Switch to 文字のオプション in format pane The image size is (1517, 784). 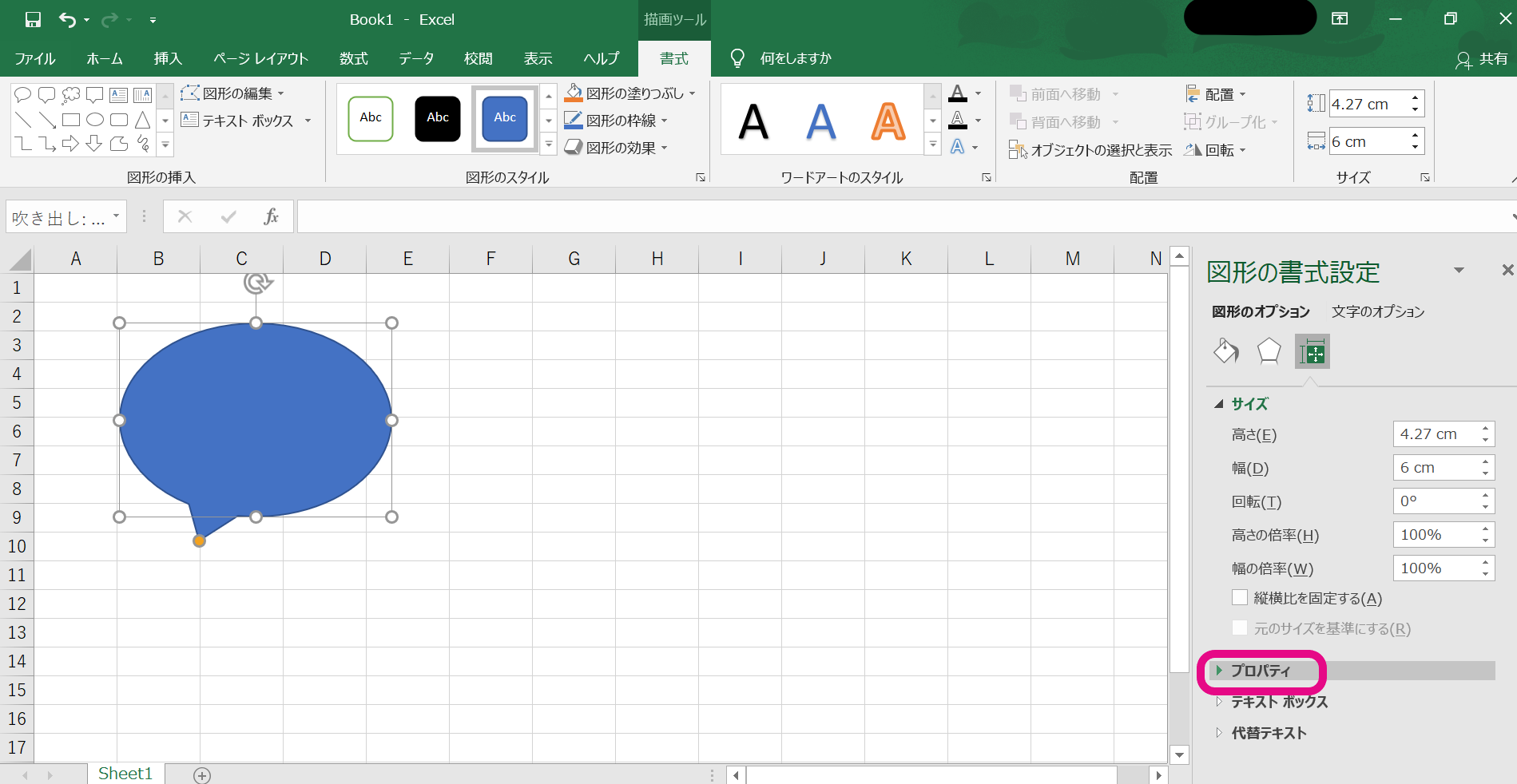point(1378,311)
